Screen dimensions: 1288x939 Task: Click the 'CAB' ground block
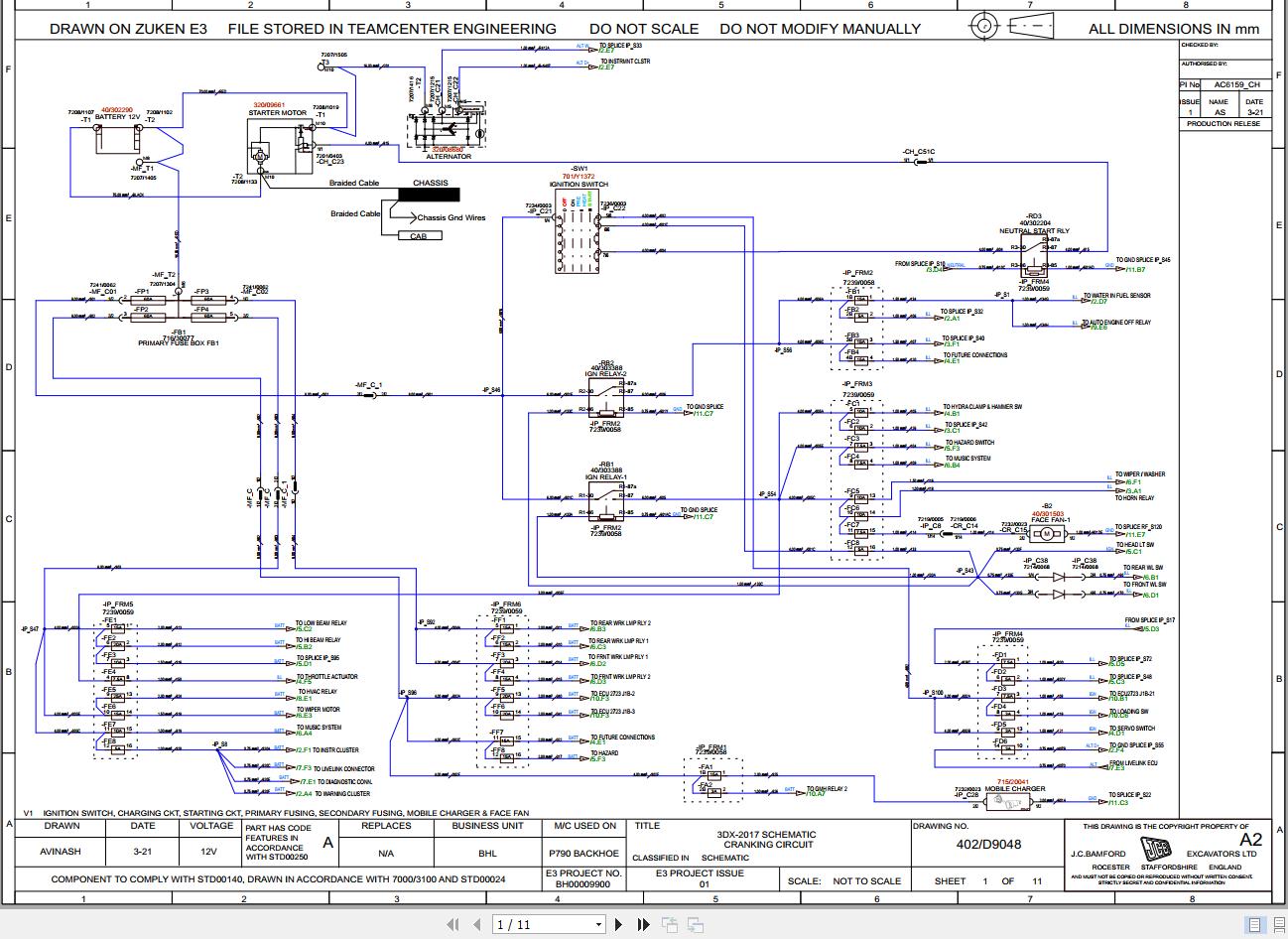(418, 235)
